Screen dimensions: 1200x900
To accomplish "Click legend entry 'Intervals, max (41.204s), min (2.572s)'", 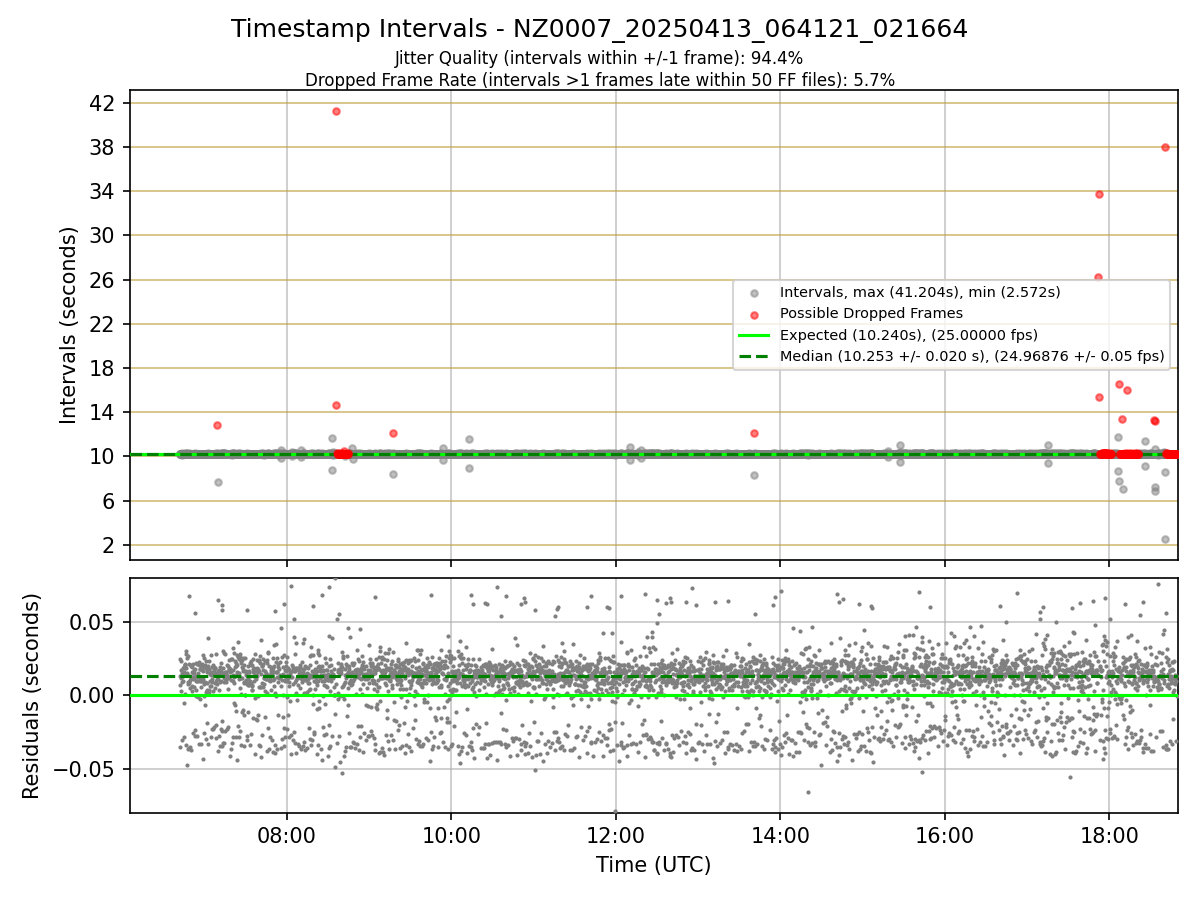I will [920, 292].
